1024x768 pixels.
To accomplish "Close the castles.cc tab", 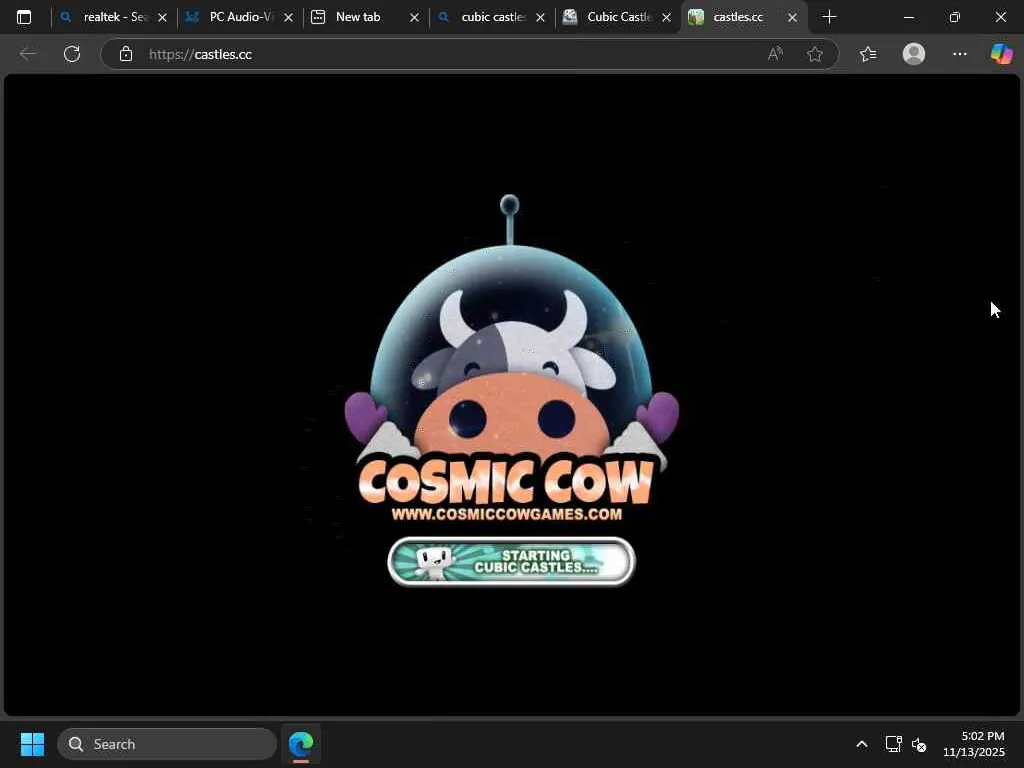I will [793, 18].
